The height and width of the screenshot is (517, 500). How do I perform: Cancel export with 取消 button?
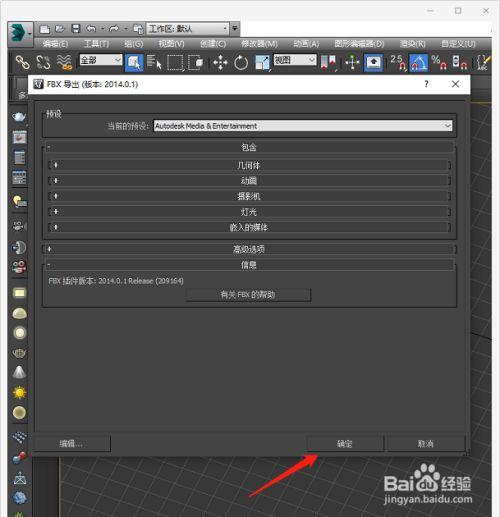(426, 444)
